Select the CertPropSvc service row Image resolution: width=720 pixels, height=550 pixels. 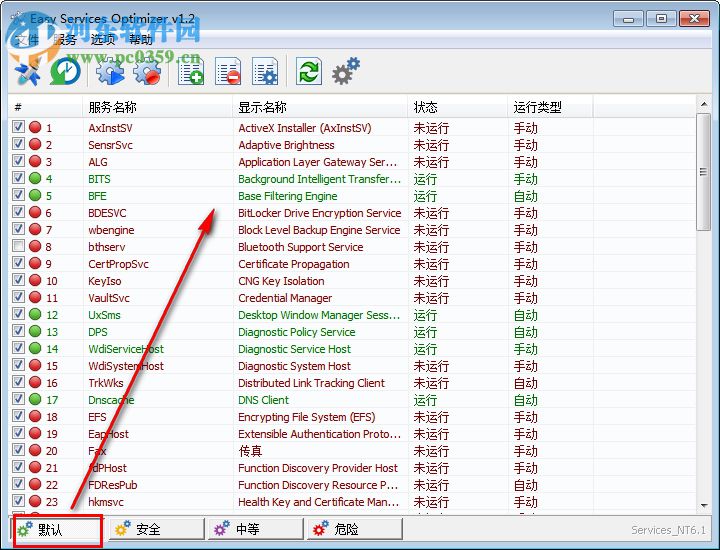352,263
